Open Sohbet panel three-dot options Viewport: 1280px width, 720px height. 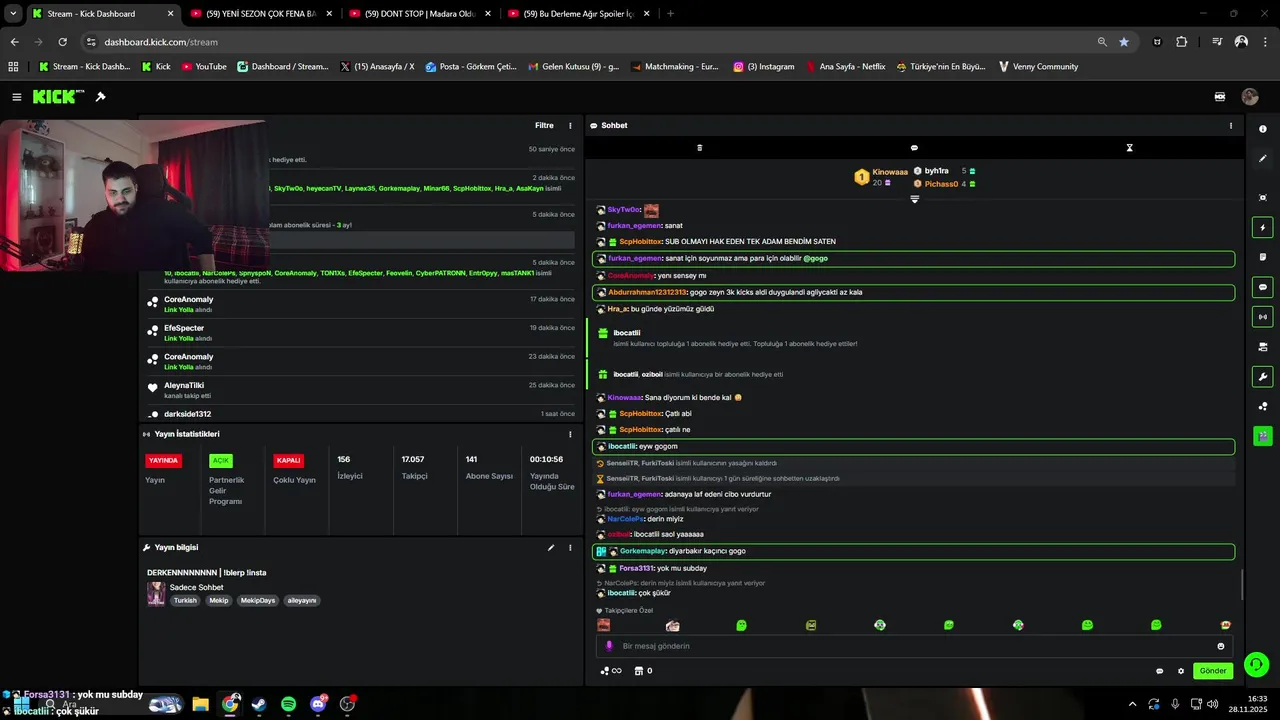[1231, 126]
